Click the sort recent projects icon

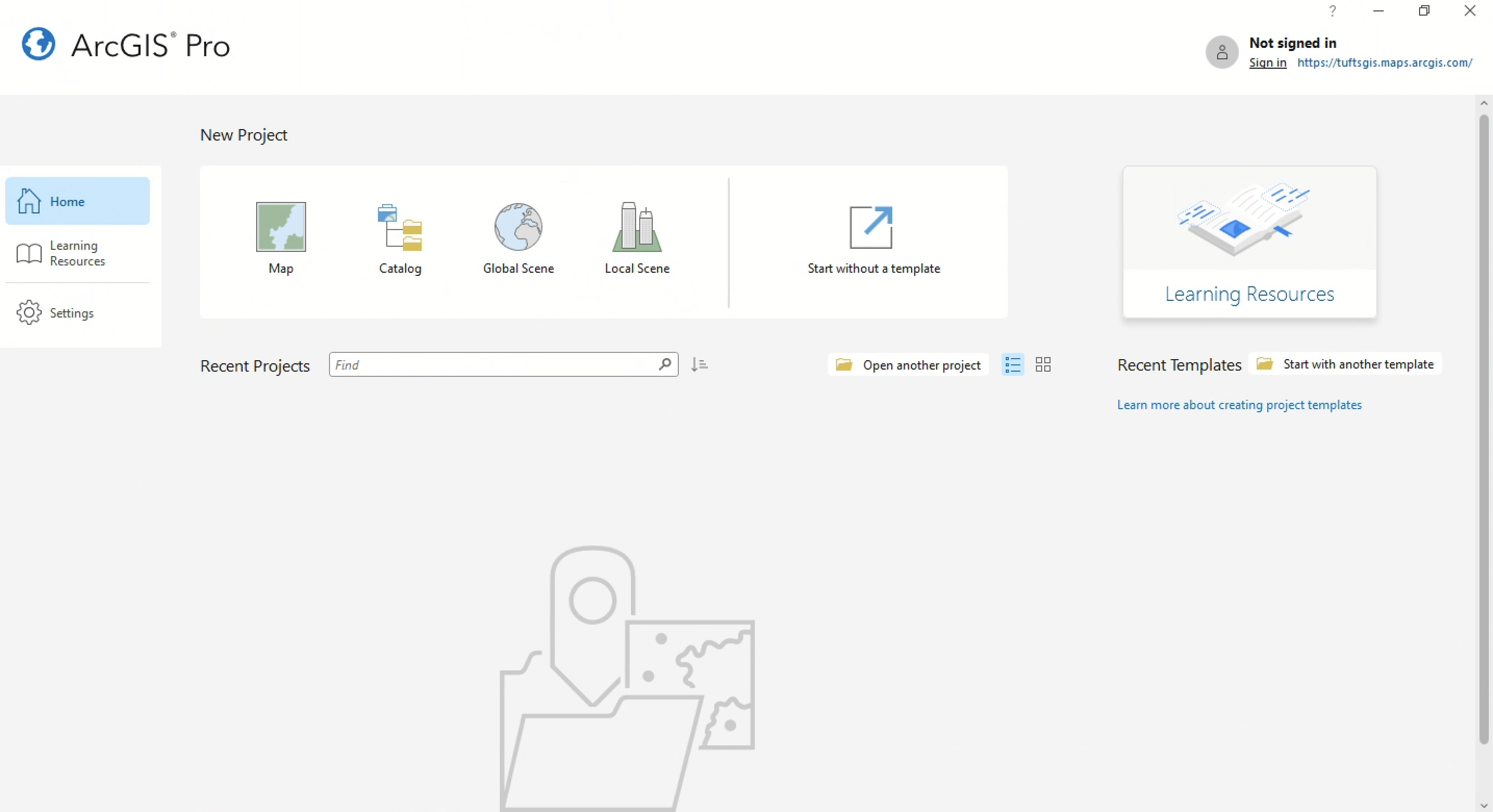700,364
